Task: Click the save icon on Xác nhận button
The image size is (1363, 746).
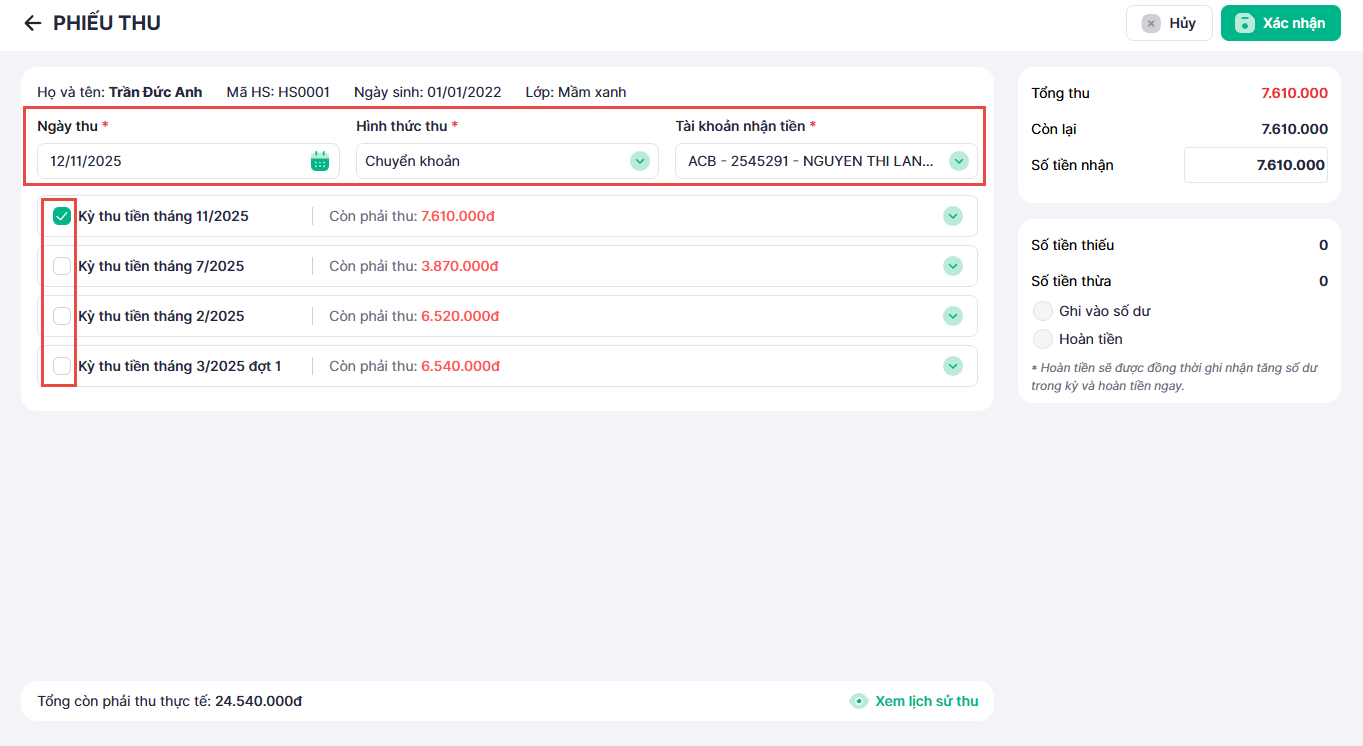Action: 1244,23
